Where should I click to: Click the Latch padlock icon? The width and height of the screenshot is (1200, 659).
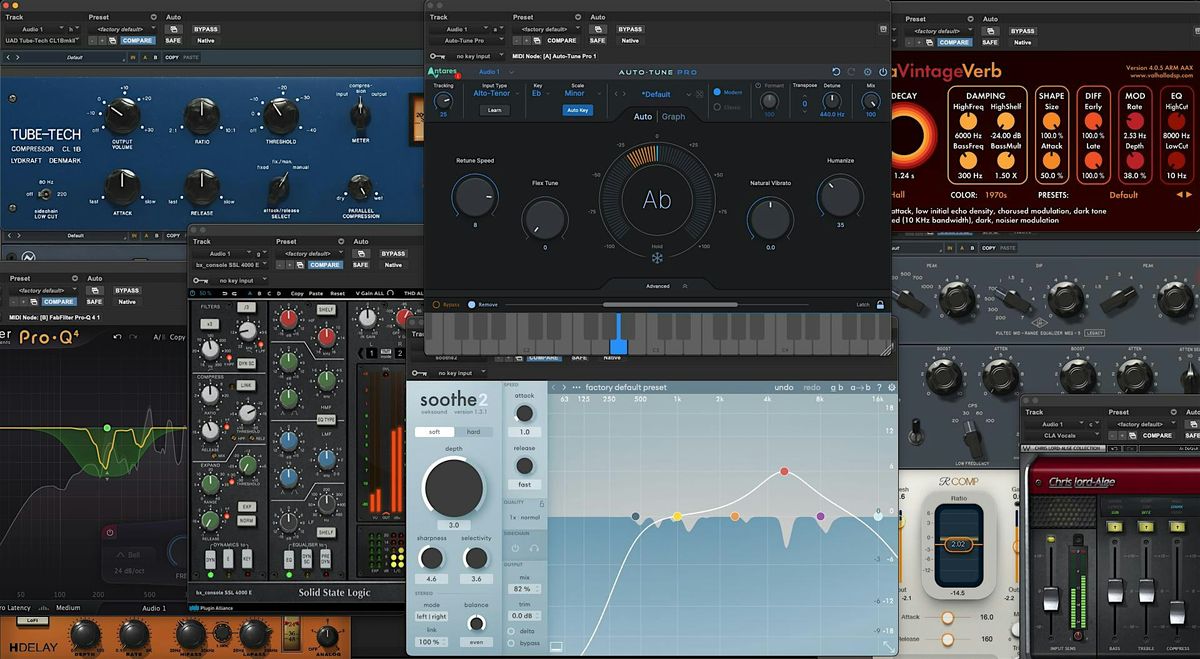(x=880, y=304)
